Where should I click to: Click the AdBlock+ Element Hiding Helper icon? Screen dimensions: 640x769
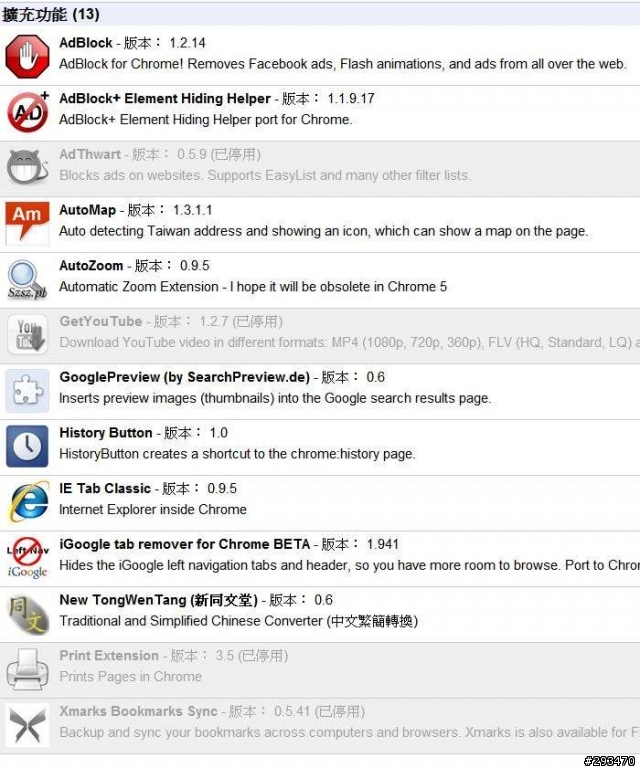28,112
